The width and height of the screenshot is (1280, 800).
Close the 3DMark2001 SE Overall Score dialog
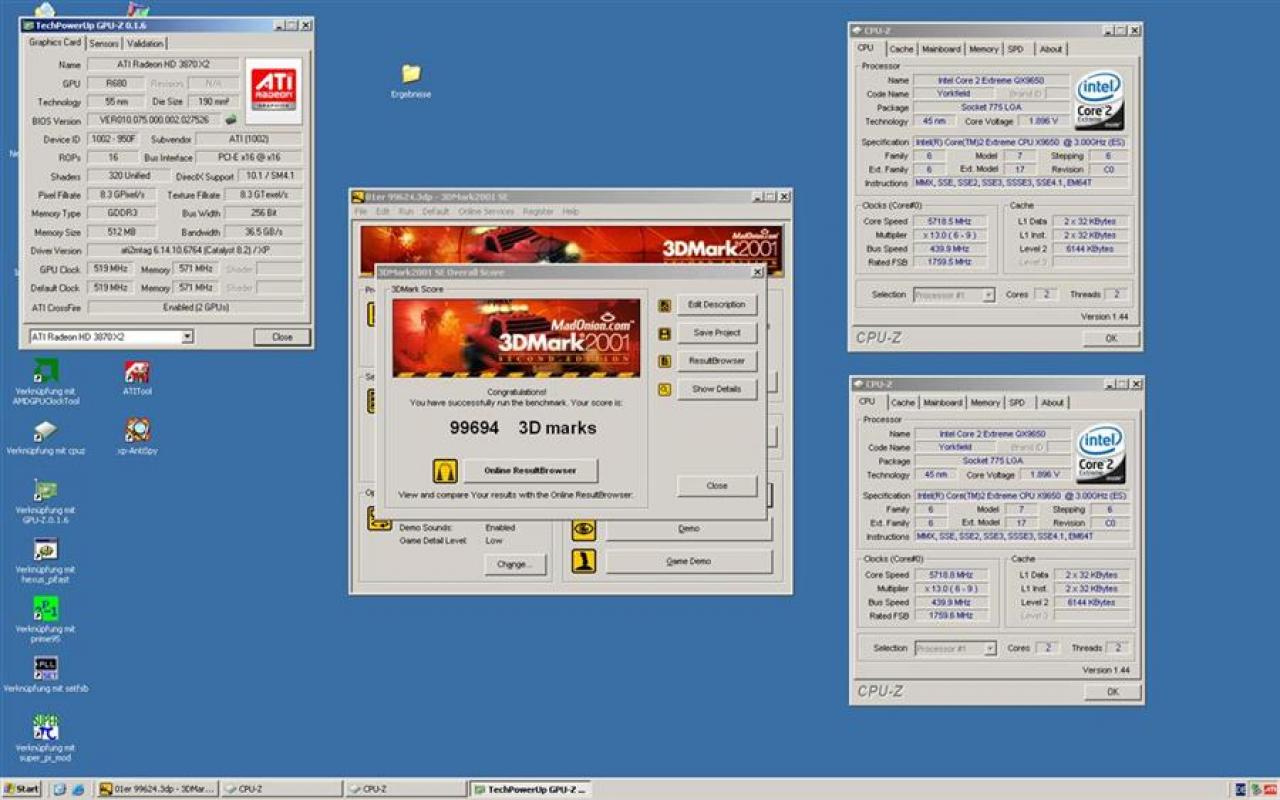(757, 272)
